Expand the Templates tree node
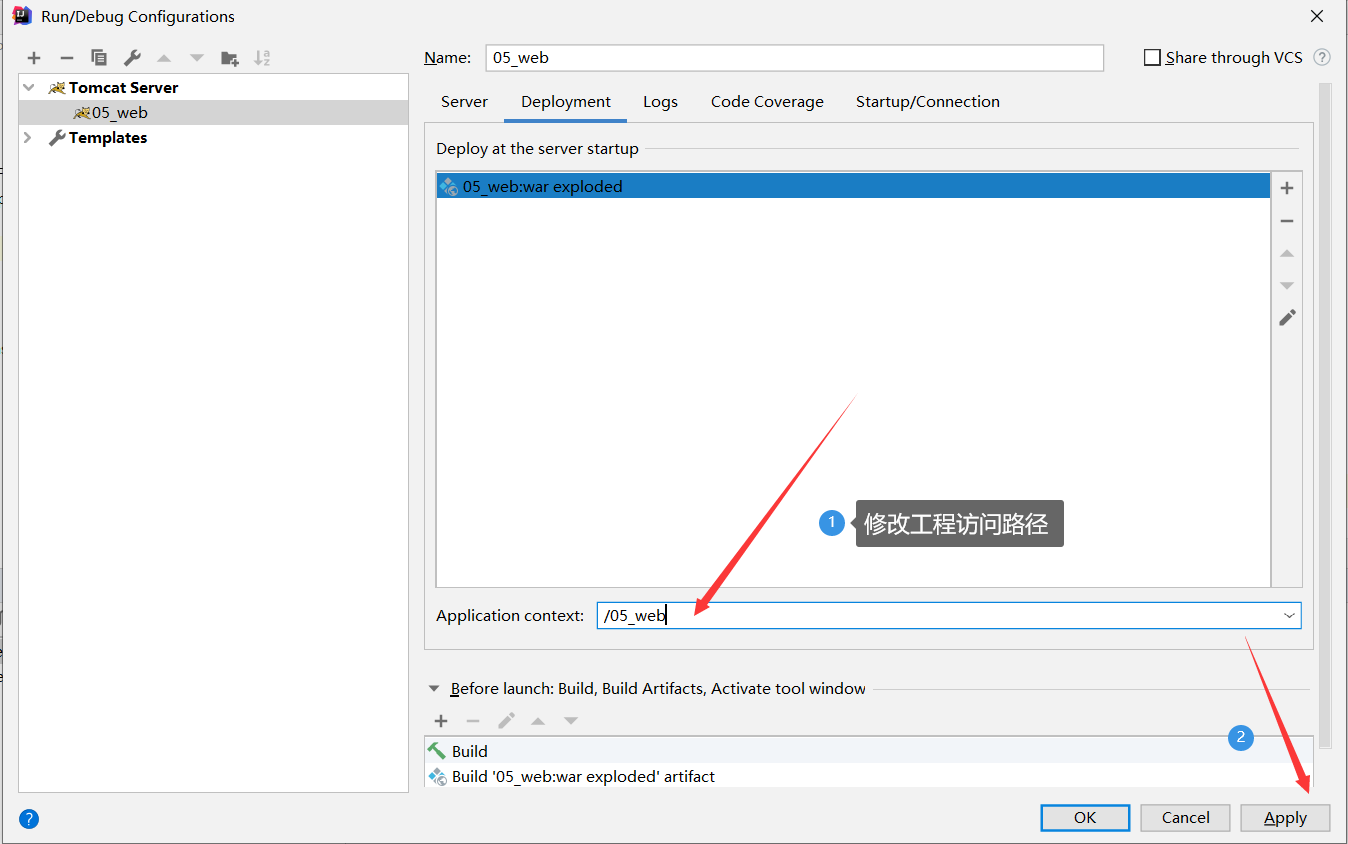 point(26,137)
